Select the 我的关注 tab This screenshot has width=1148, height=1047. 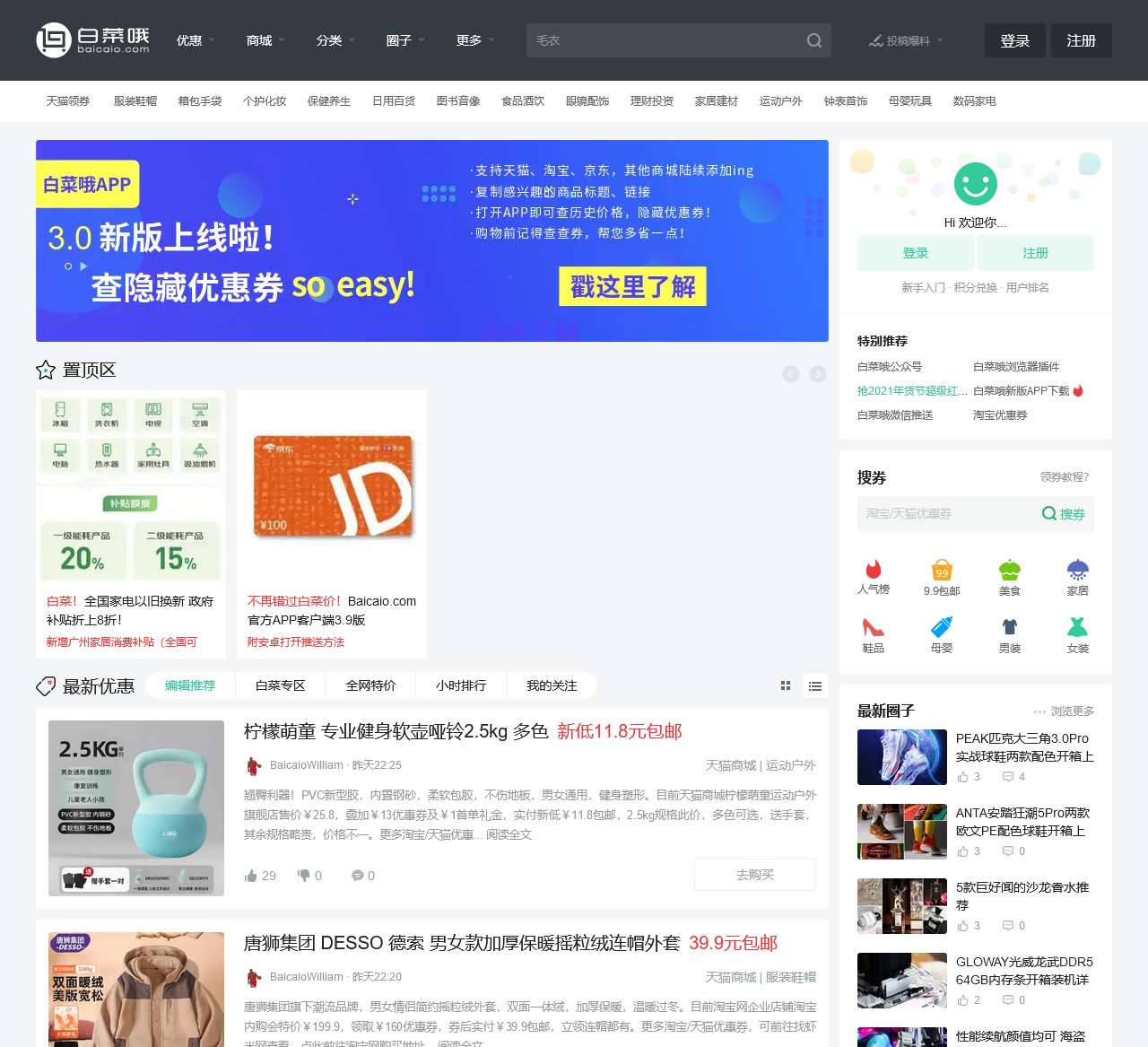[552, 685]
